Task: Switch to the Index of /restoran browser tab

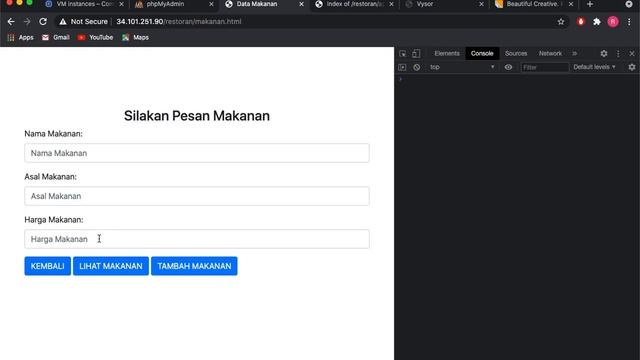Action: coord(354,4)
